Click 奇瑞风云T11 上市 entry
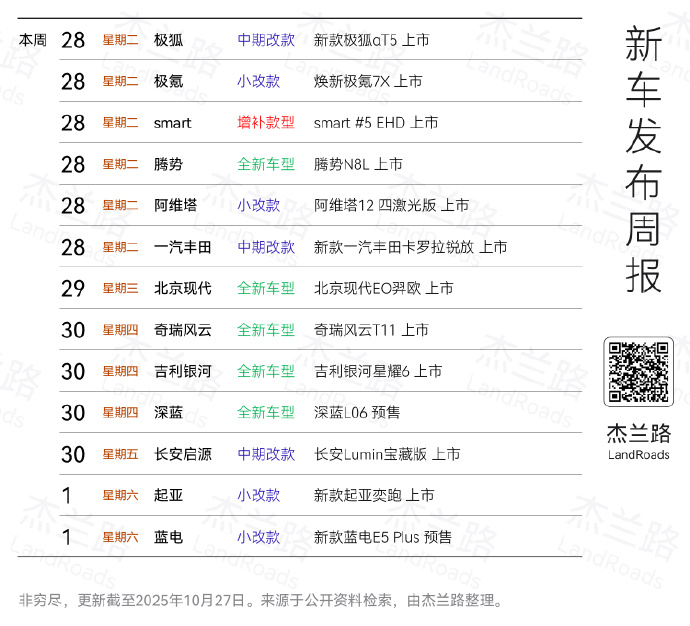The image size is (690, 626). click(371, 330)
